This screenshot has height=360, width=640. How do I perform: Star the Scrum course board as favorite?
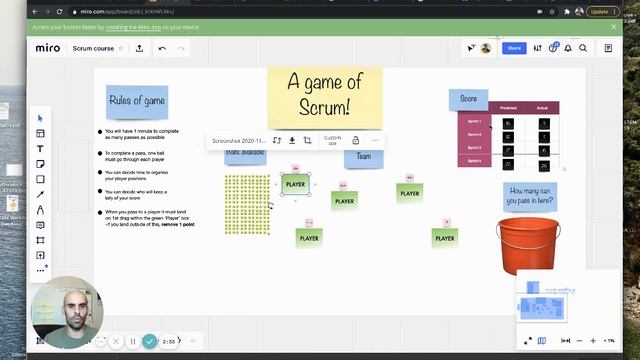pyautogui.click(x=121, y=48)
